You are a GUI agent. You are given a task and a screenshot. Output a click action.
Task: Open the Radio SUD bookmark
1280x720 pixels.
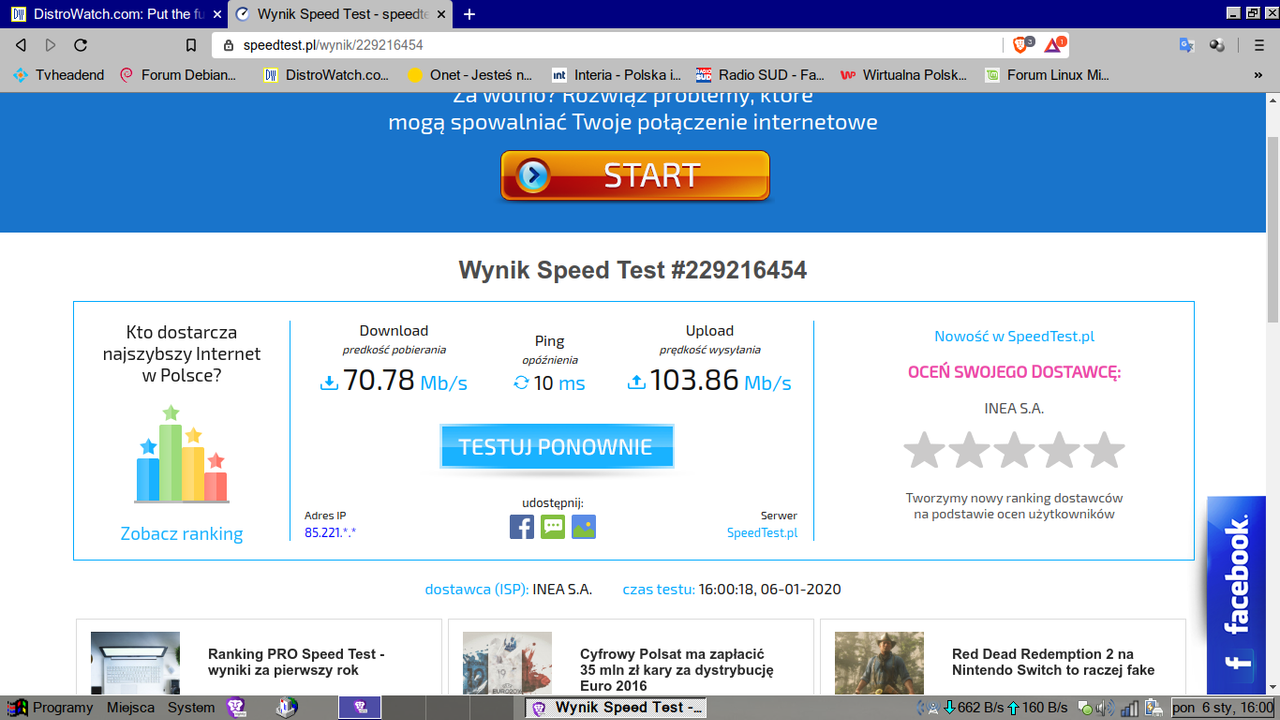coord(760,75)
